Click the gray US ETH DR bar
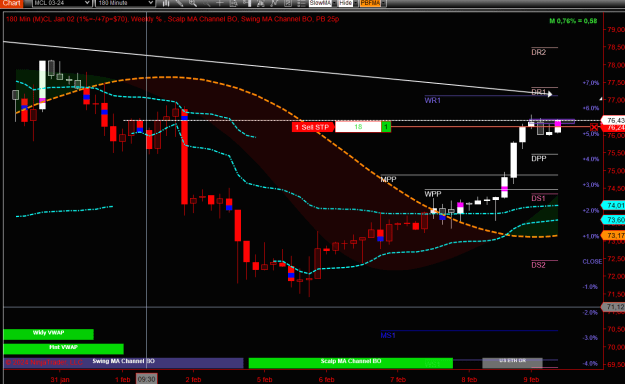 [x=512, y=362]
